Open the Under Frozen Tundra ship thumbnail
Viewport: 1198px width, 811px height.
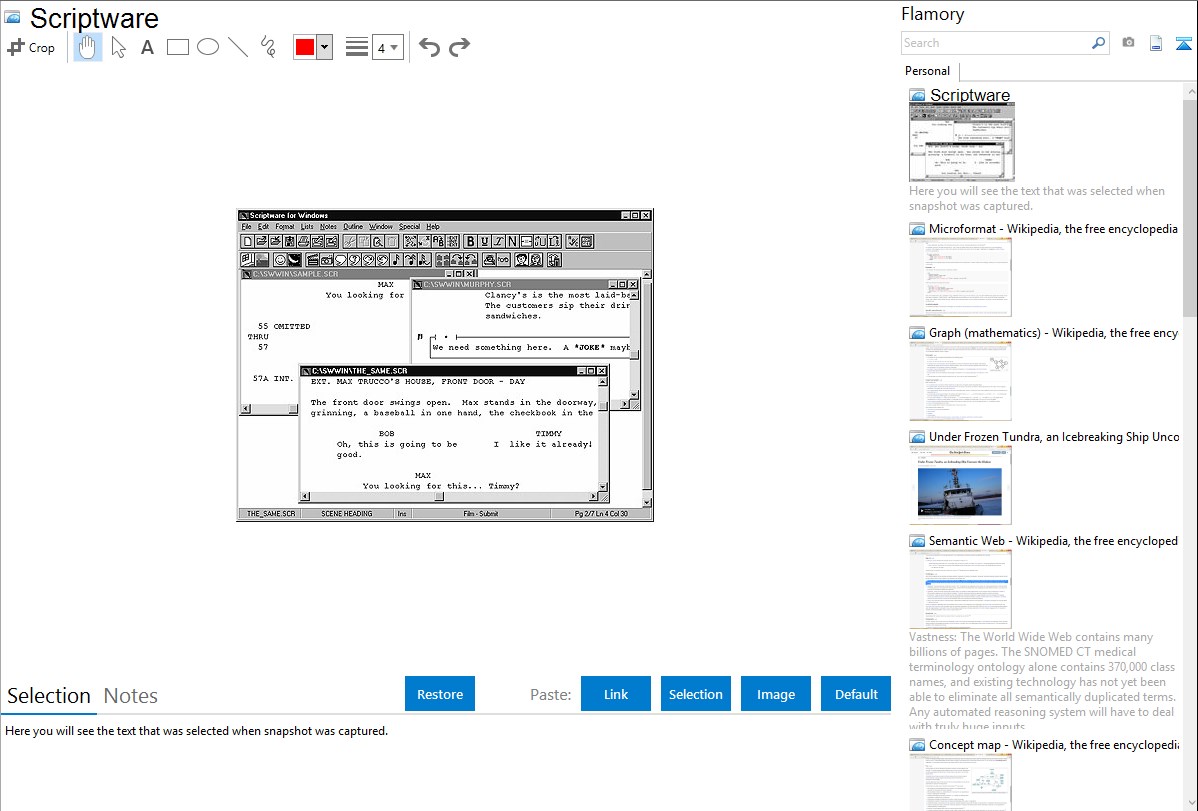960,485
